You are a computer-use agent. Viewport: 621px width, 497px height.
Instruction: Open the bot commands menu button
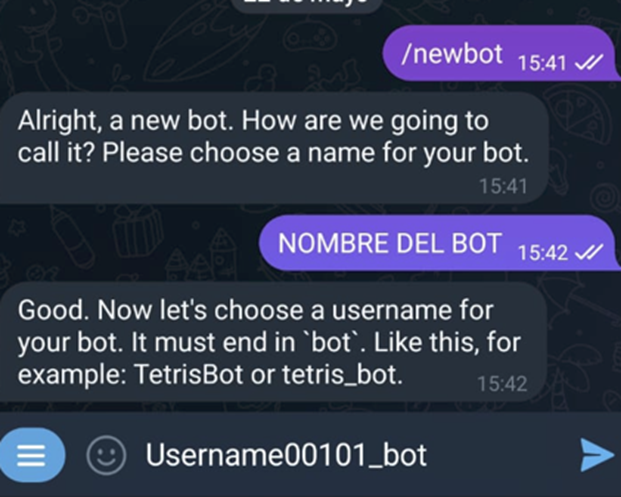[33, 456]
